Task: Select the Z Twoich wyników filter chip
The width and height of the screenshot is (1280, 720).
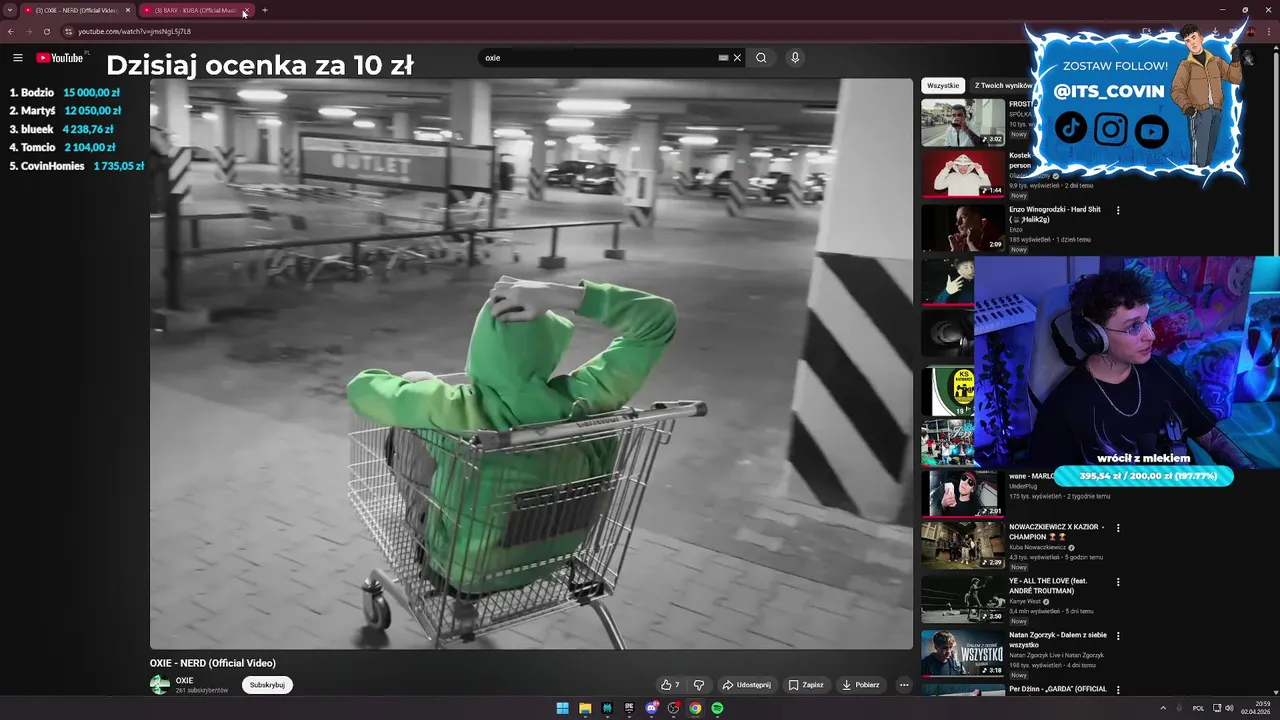Action: point(1003,86)
